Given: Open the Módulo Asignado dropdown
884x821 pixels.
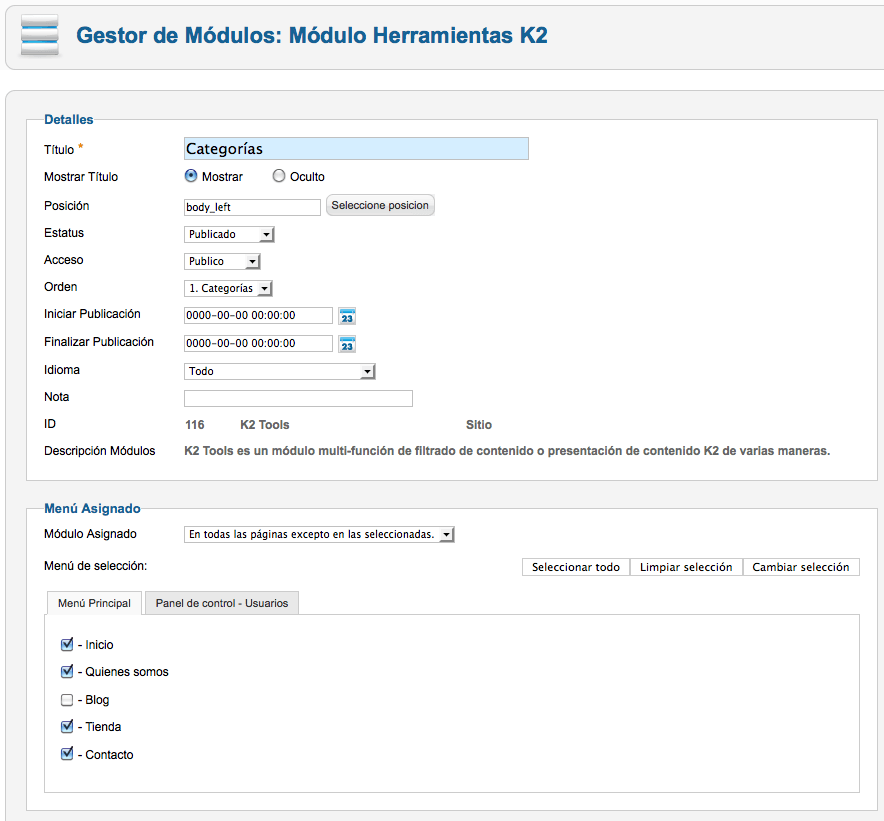Looking at the screenshot, I should point(319,534).
